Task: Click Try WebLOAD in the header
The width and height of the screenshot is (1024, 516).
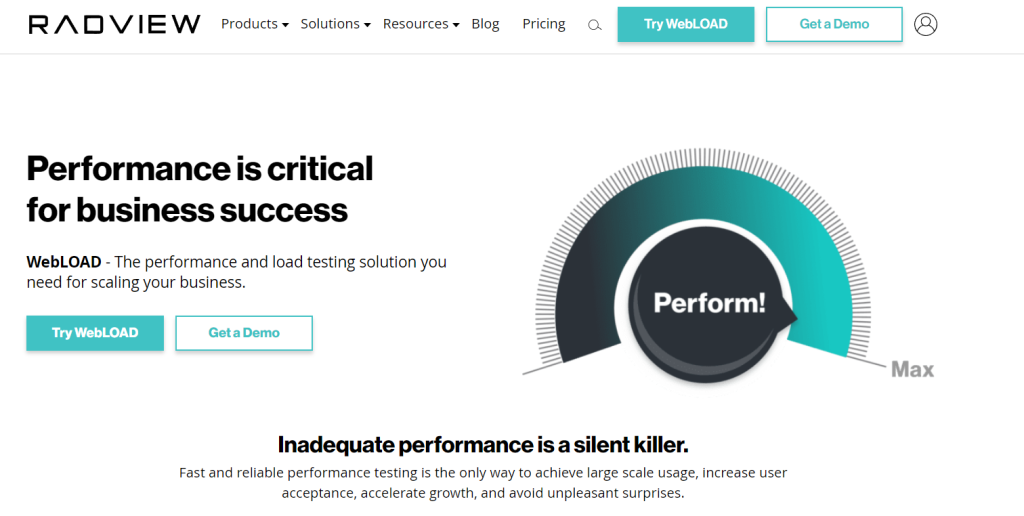Action: (686, 24)
